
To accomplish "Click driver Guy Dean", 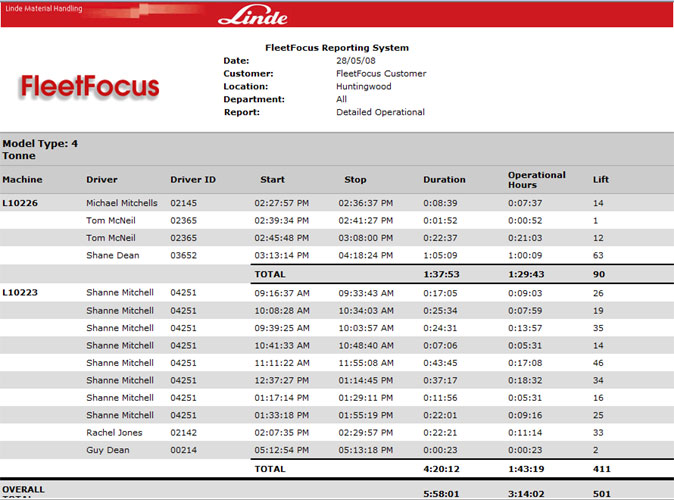I will [107, 450].
